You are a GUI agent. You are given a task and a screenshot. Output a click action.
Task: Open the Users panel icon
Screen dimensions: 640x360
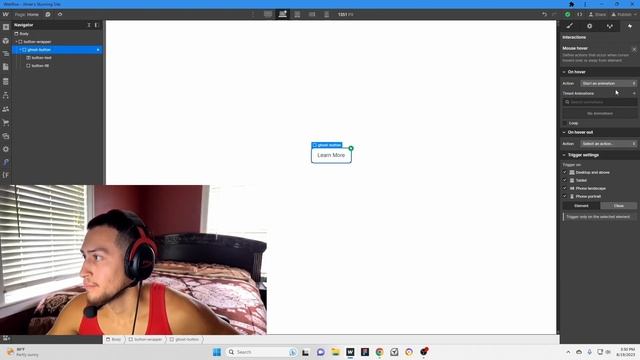[x=6, y=109]
